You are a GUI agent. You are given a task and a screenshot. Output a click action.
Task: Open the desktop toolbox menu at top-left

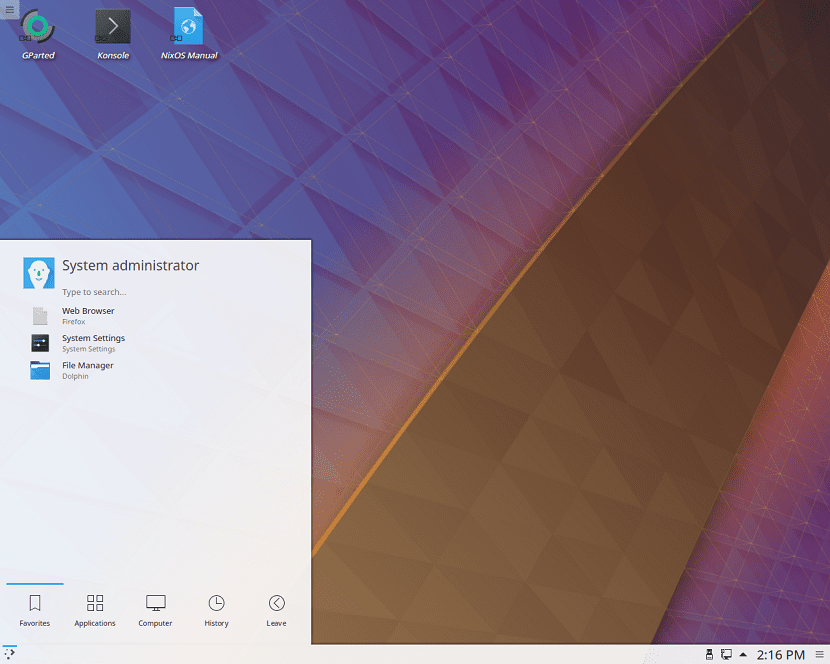click(x=10, y=10)
